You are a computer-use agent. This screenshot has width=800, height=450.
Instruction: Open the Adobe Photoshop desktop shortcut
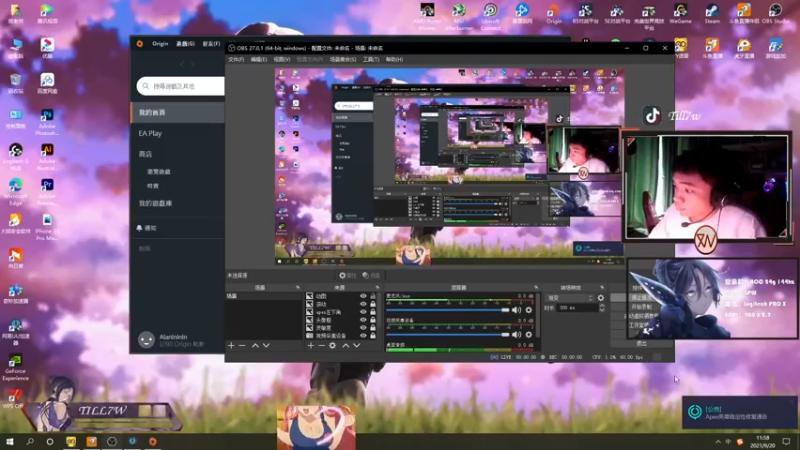[x=47, y=121]
